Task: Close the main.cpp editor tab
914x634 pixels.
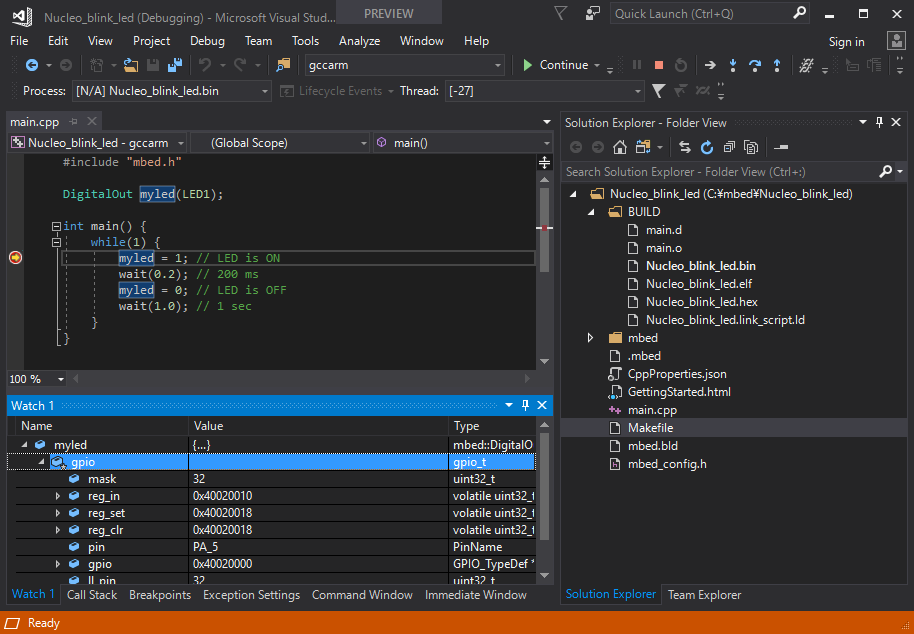Action: coord(92,122)
